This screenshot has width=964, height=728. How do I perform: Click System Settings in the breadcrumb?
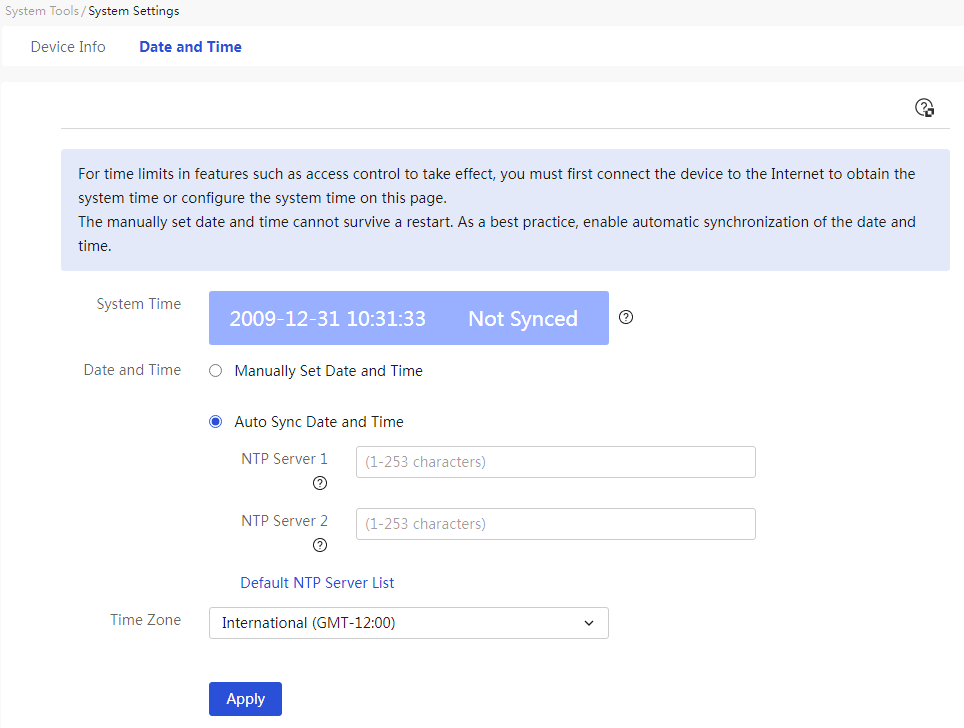(134, 11)
